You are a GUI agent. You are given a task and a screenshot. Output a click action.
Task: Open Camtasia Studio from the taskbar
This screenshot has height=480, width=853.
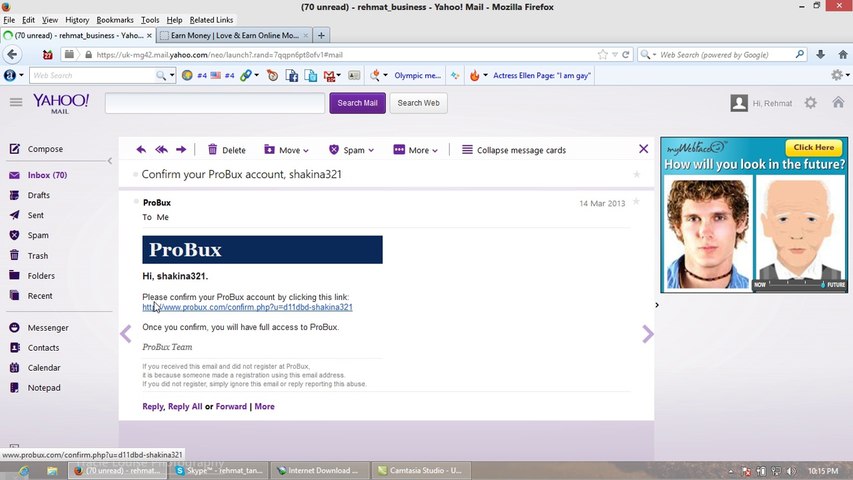coord(419,470)
